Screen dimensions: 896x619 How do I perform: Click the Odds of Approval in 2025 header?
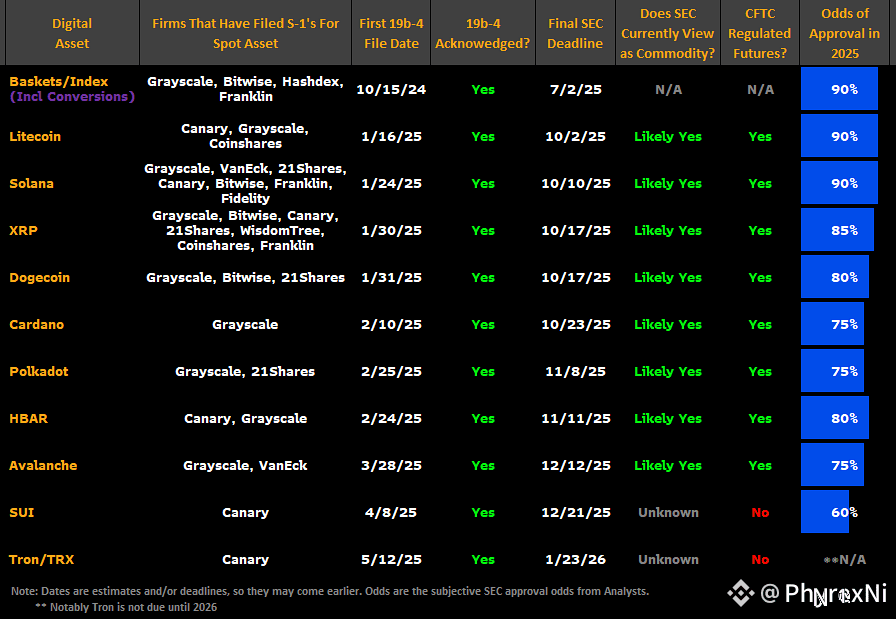[x=845, y=33]
